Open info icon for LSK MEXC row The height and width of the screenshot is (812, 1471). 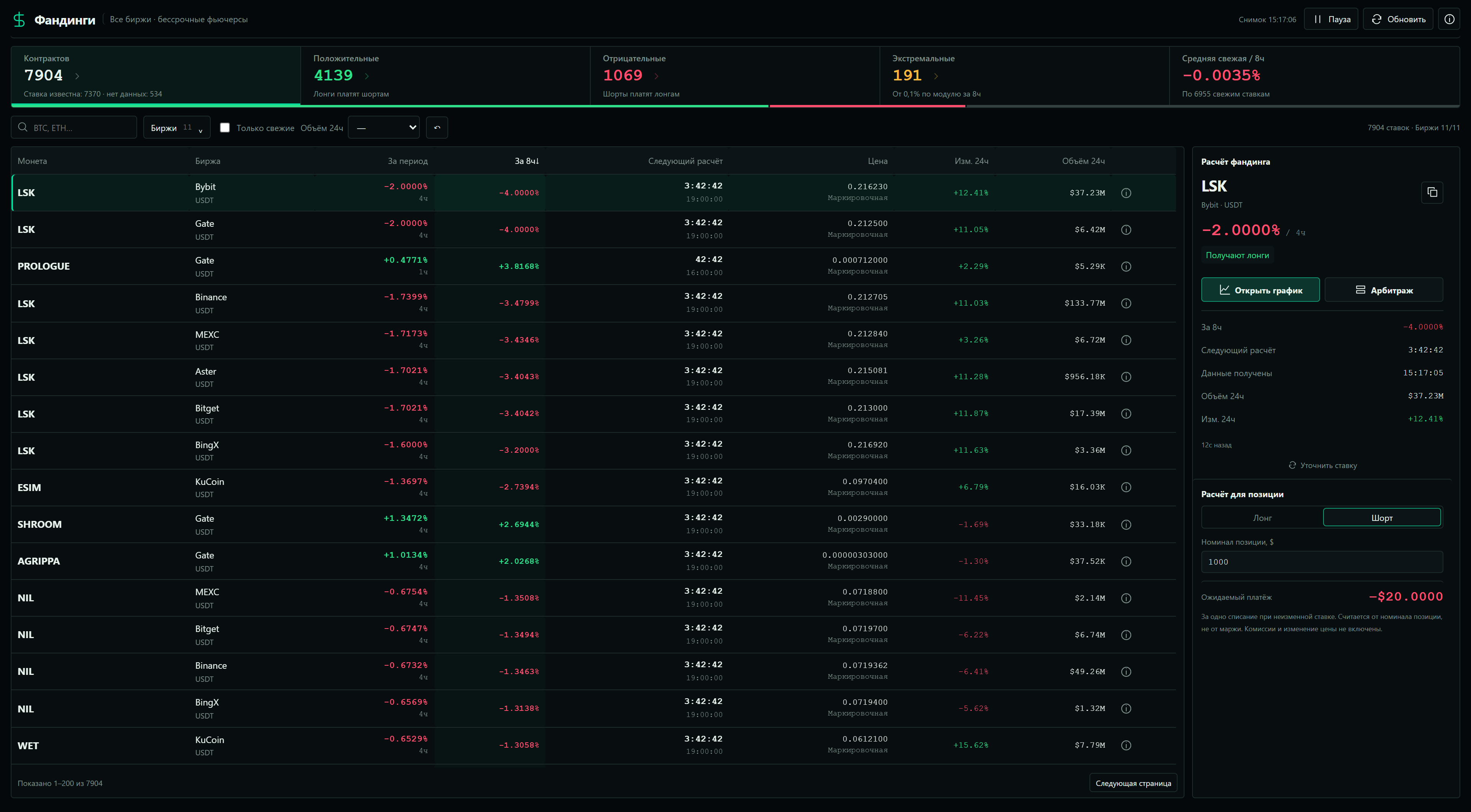(x=1125, y=341)
